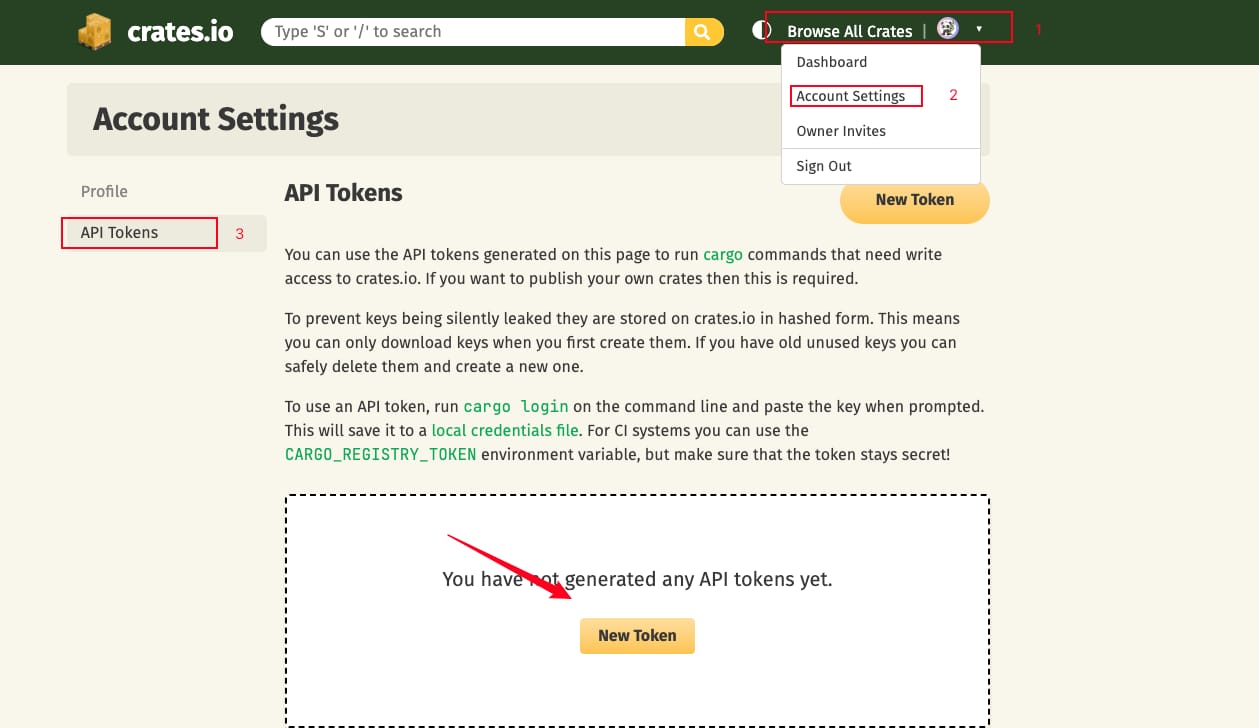
Task: Open Browse All Crates link
Action: [x=850, y=31]
